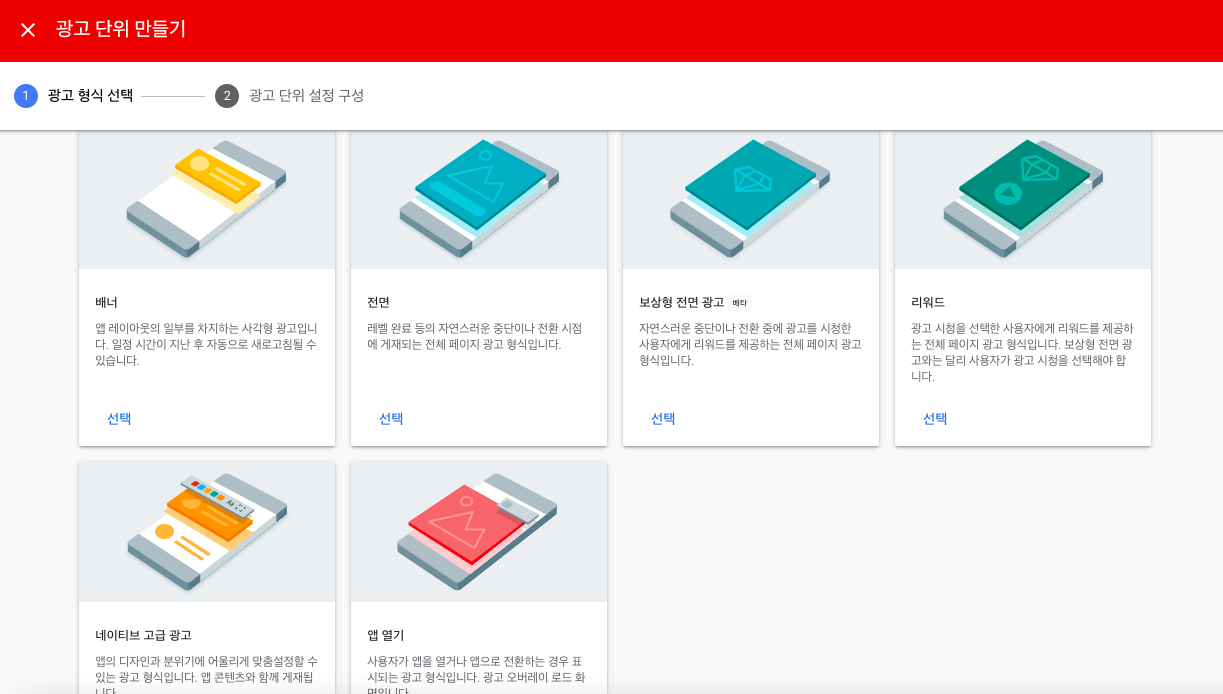Click the 보상형 전면 광고 card title
Viewport: 1223px width, 694px height.
(x=682, y=302)
